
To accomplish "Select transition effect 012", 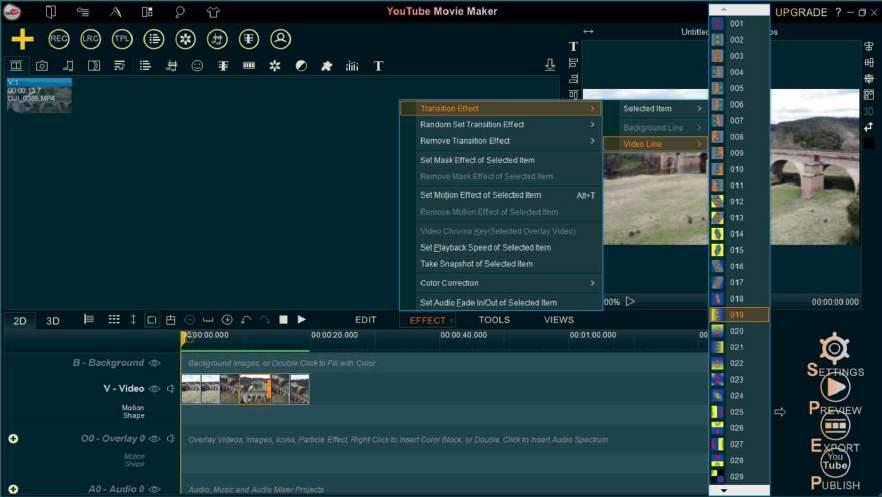I will pos(739,201).
